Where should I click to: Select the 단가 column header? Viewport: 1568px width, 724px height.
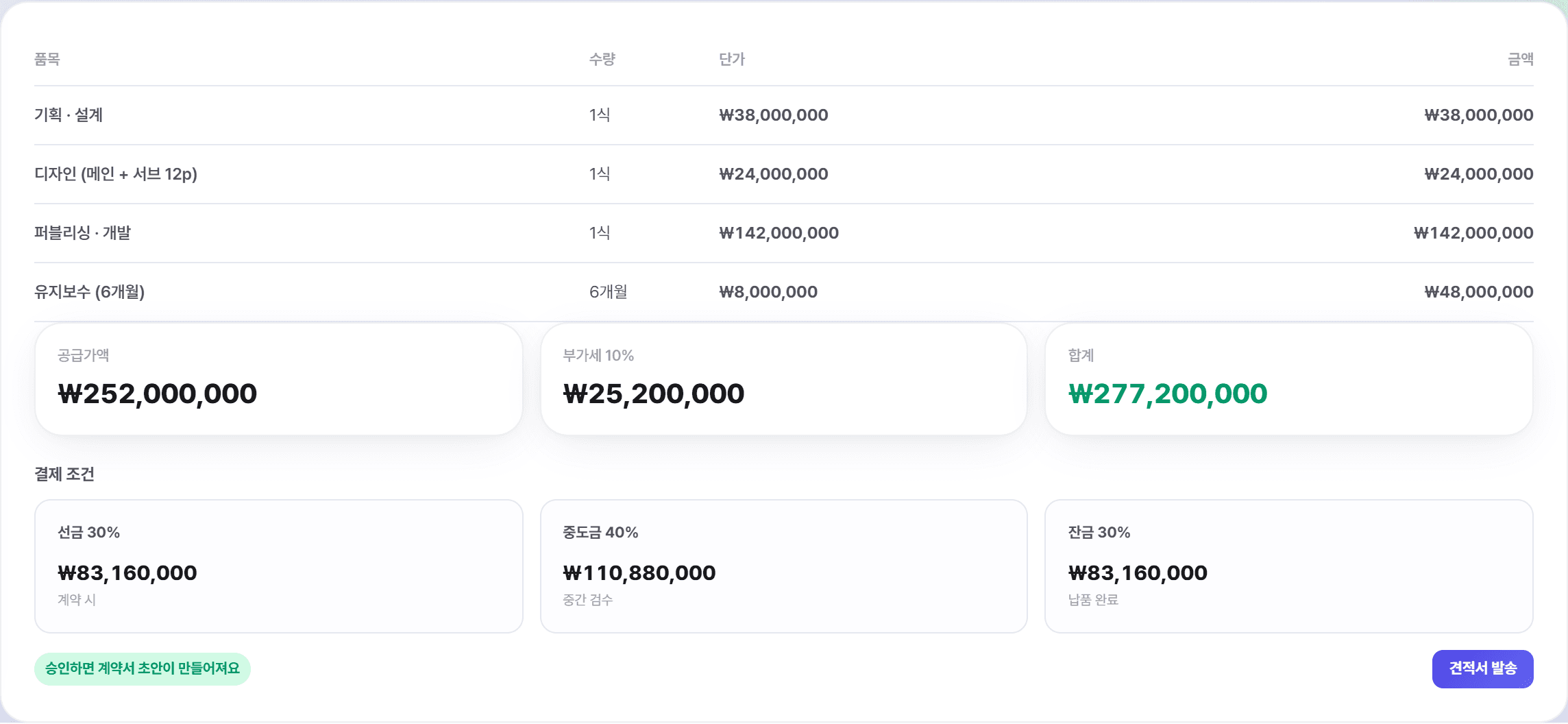coord(732,60)
